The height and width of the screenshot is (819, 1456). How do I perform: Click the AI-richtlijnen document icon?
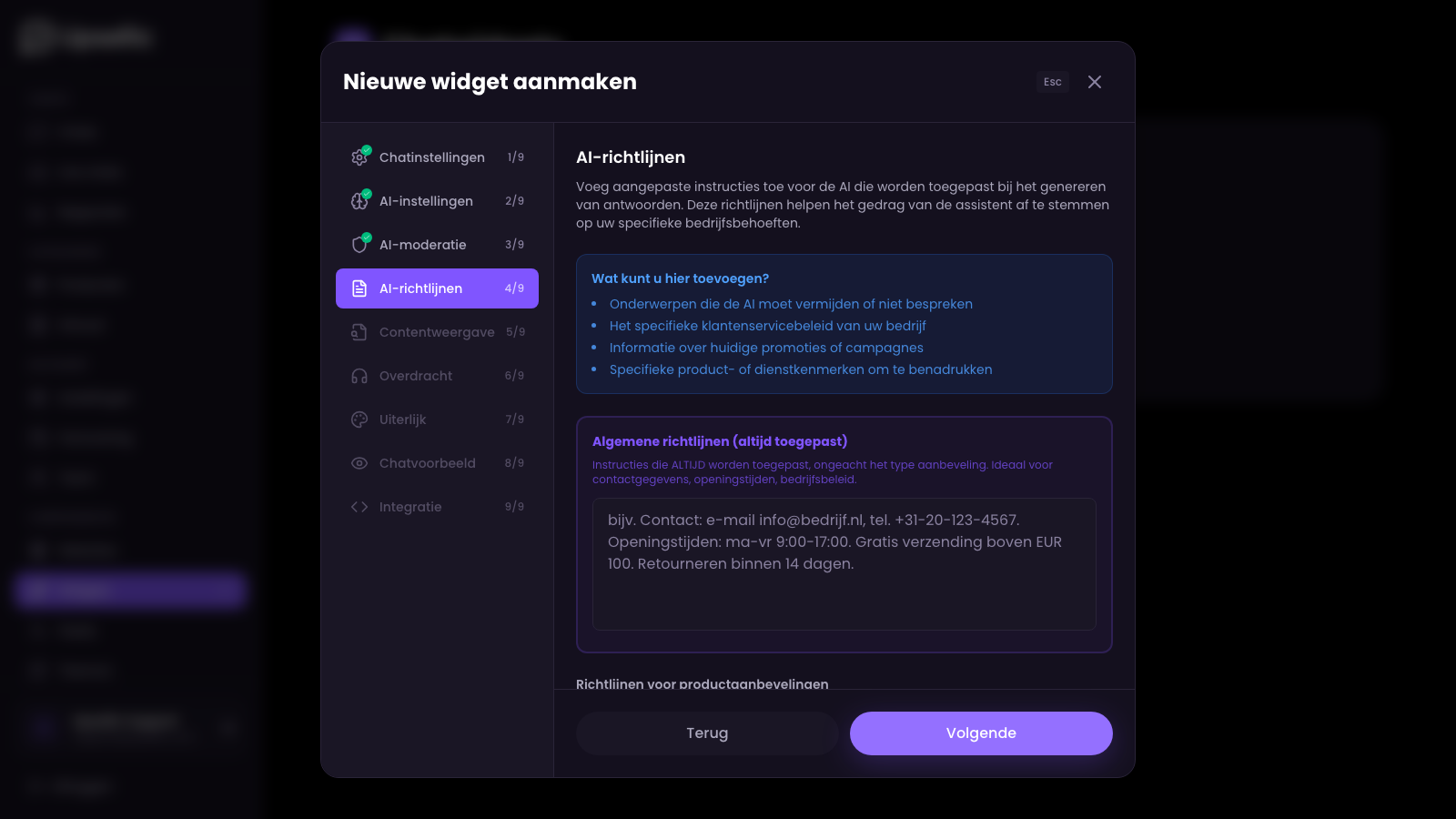[x=359, y=288]
